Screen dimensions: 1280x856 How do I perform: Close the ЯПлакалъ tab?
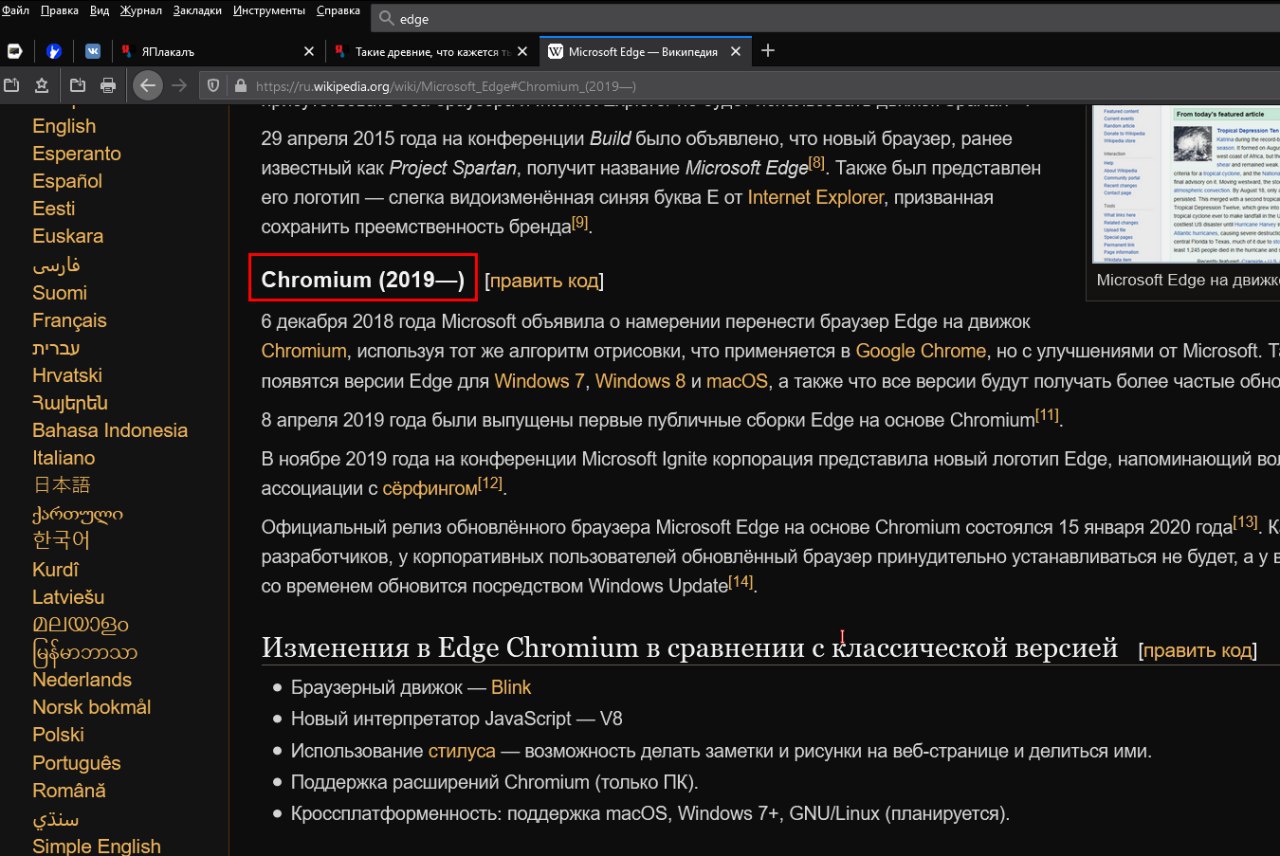point(308,51)
